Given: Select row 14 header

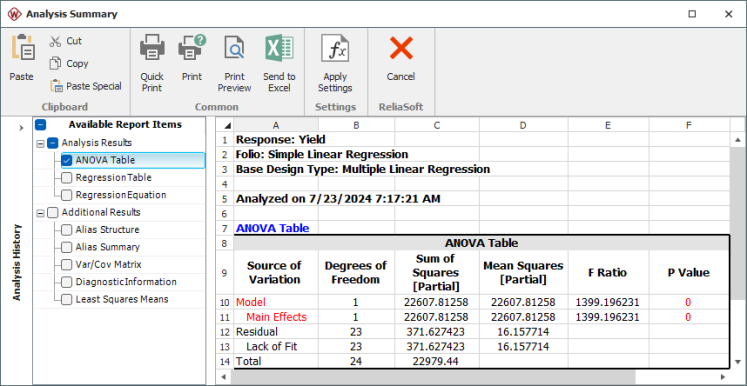Looking at the screenshot, I should coord(224,361).
